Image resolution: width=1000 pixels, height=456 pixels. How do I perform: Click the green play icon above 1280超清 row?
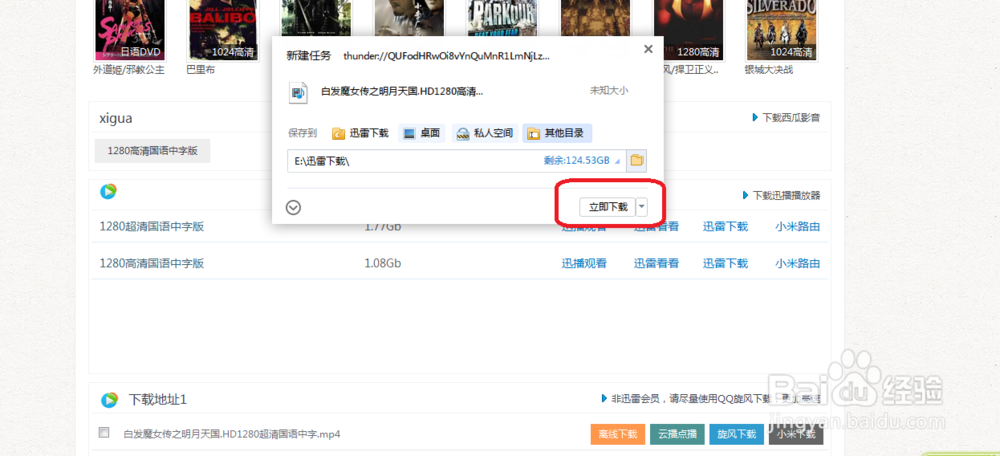108,191
